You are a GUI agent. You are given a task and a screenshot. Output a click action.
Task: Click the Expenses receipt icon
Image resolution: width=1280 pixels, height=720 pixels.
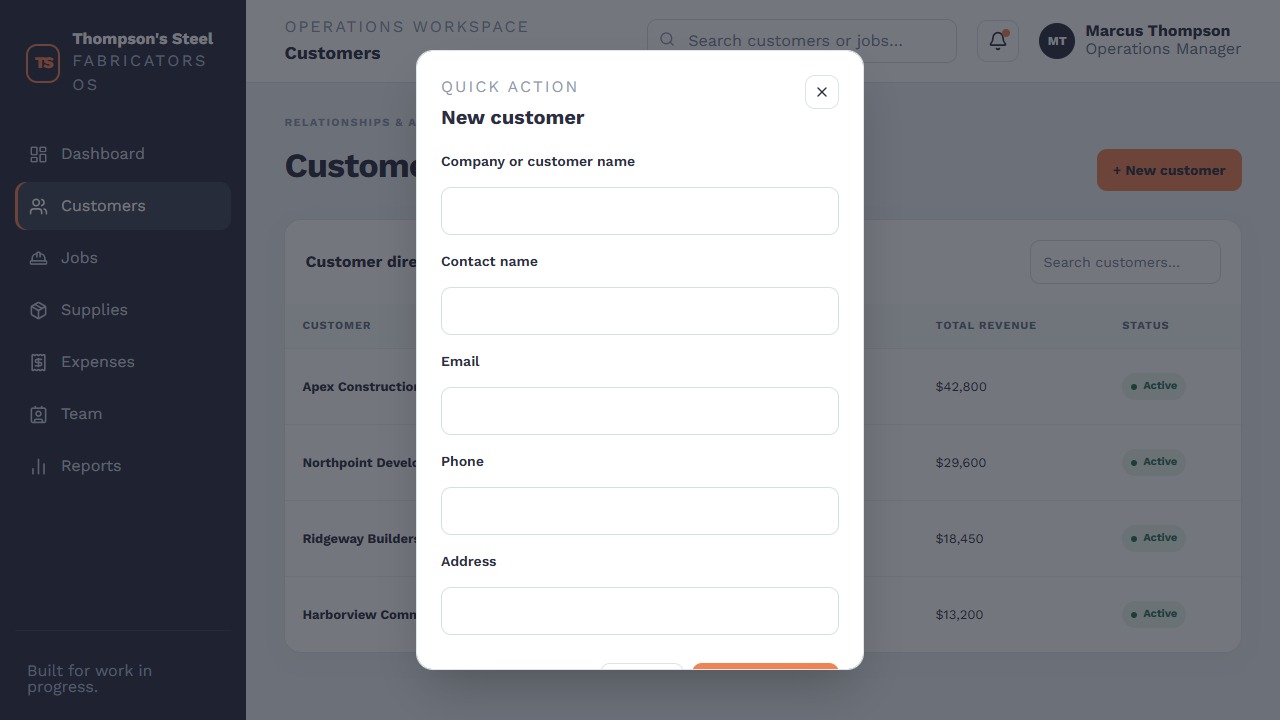coord(38,362)
